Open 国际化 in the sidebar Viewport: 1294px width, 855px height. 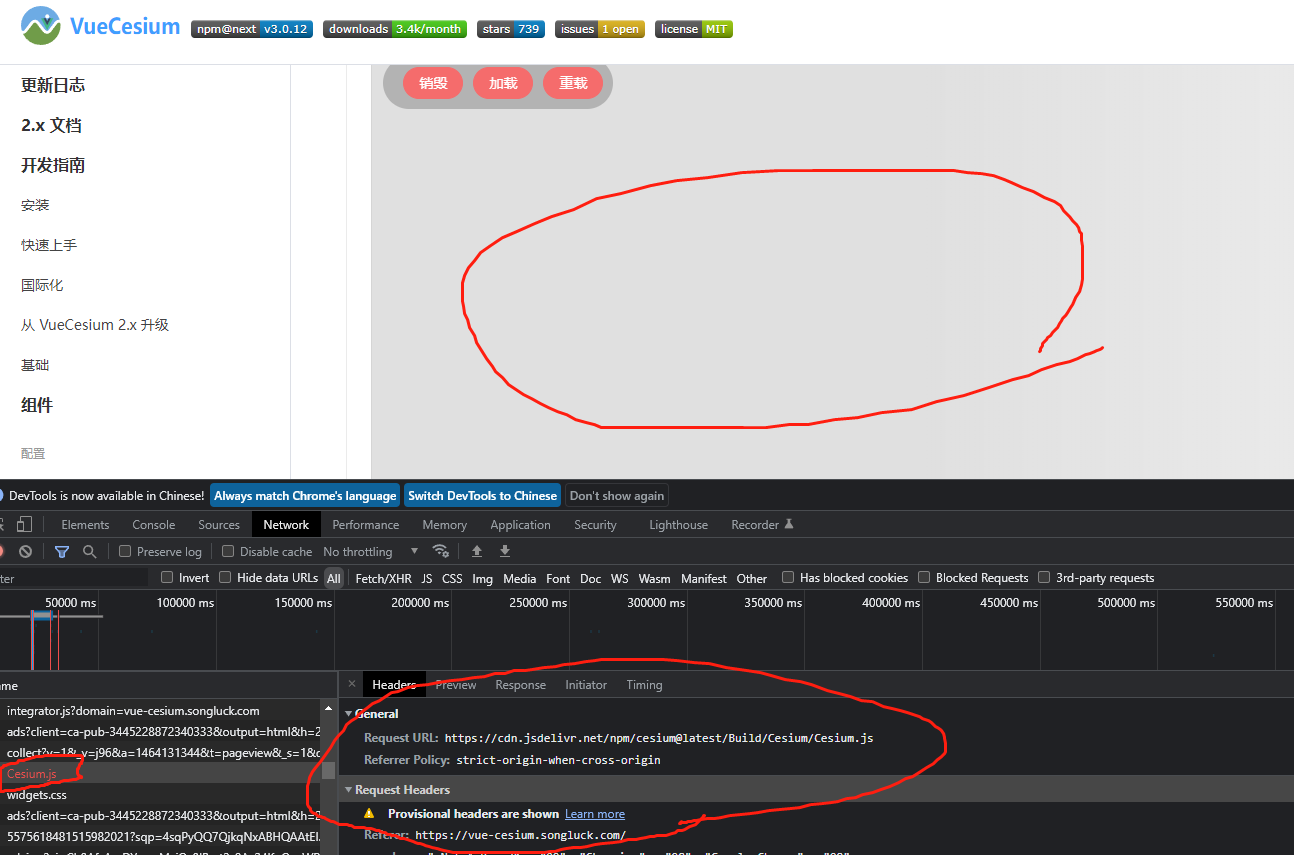[x=42, y=285]
